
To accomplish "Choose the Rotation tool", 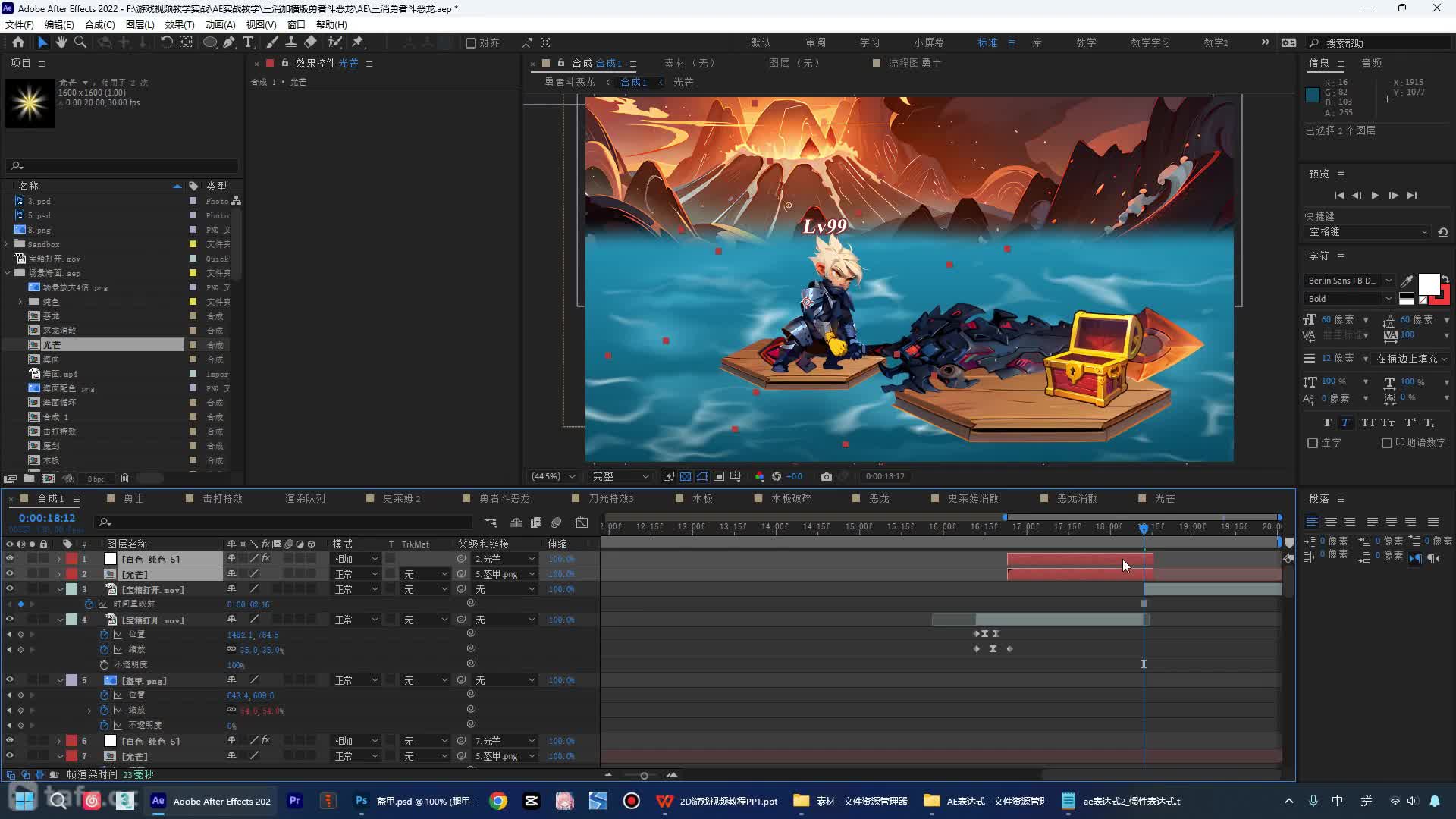I will pyautogui.click(x=166, y=42).
